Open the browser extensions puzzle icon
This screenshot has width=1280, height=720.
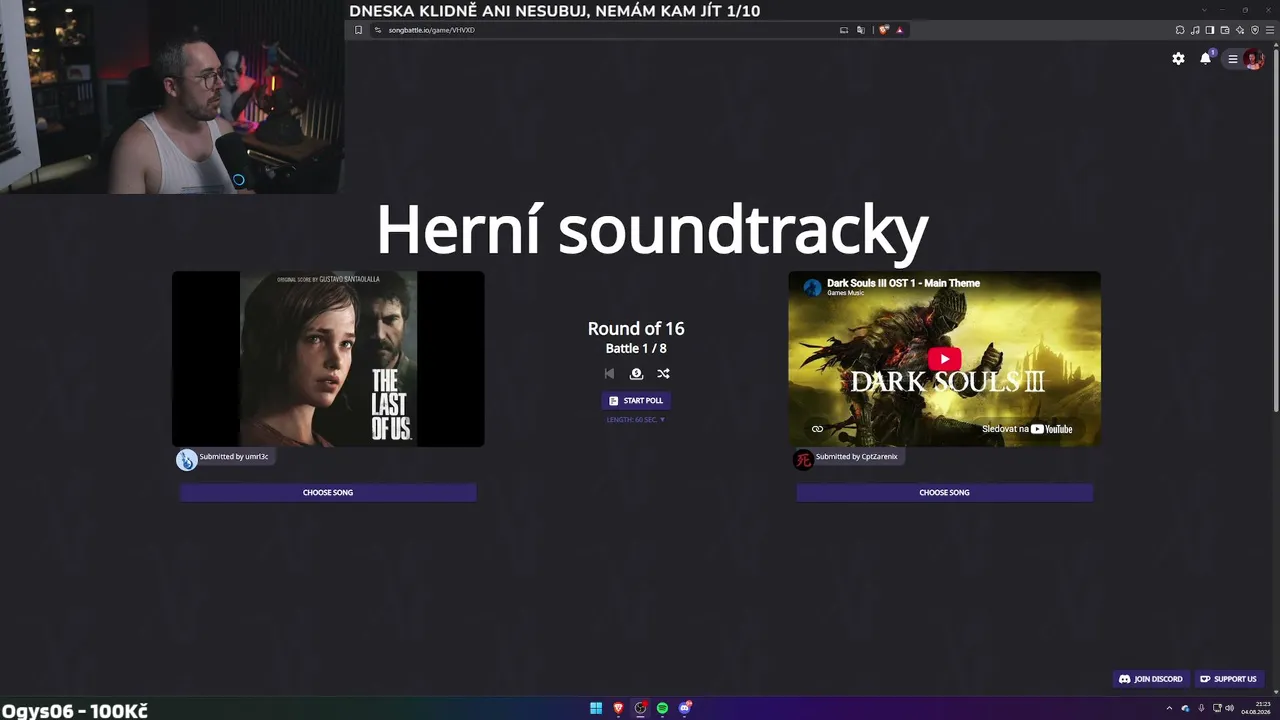click(1180, 30)
